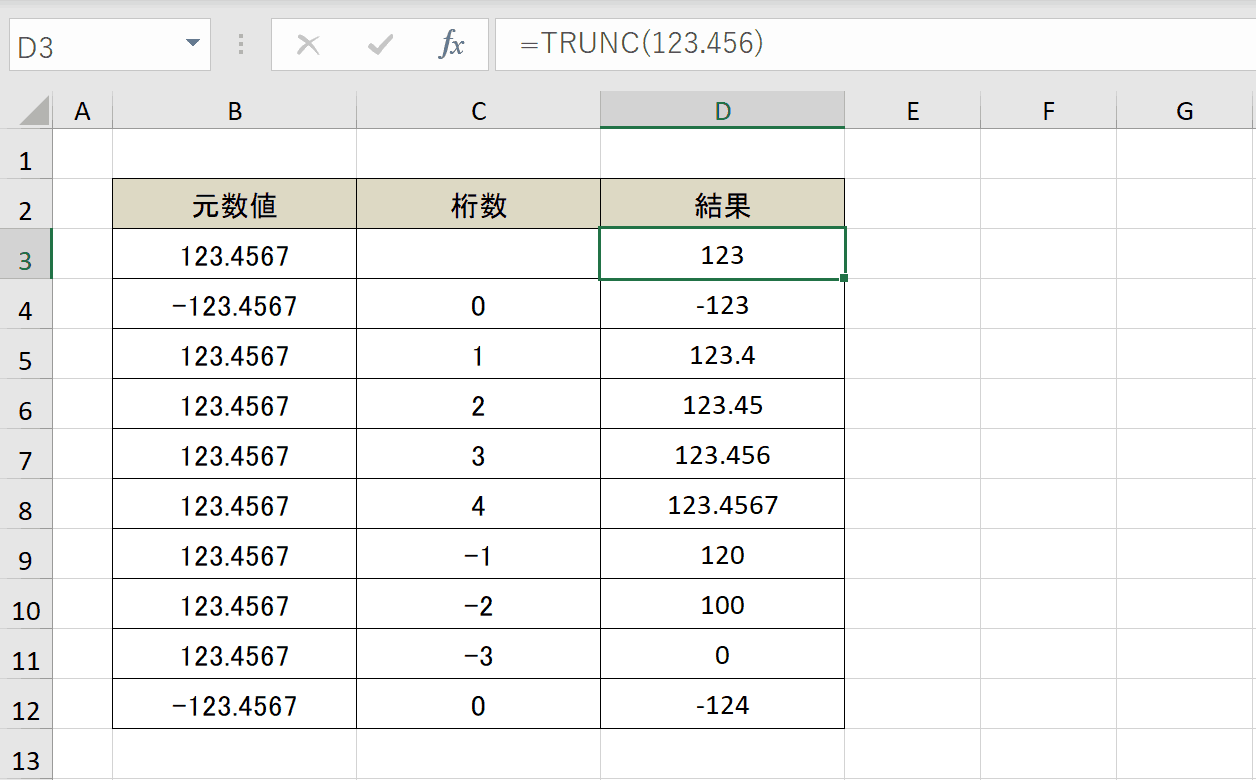Select the 元数値 header cell
The image size is (1256, 780).
[x=234, y=203]
